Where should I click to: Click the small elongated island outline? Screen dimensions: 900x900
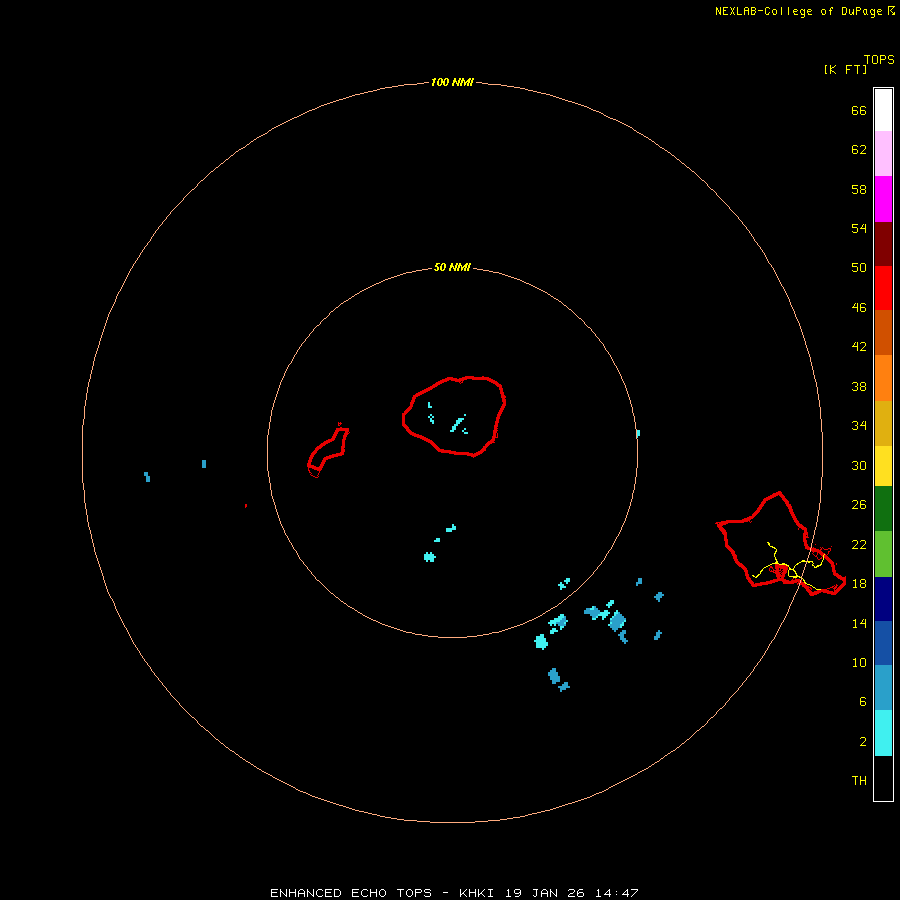tap(328, 451)
